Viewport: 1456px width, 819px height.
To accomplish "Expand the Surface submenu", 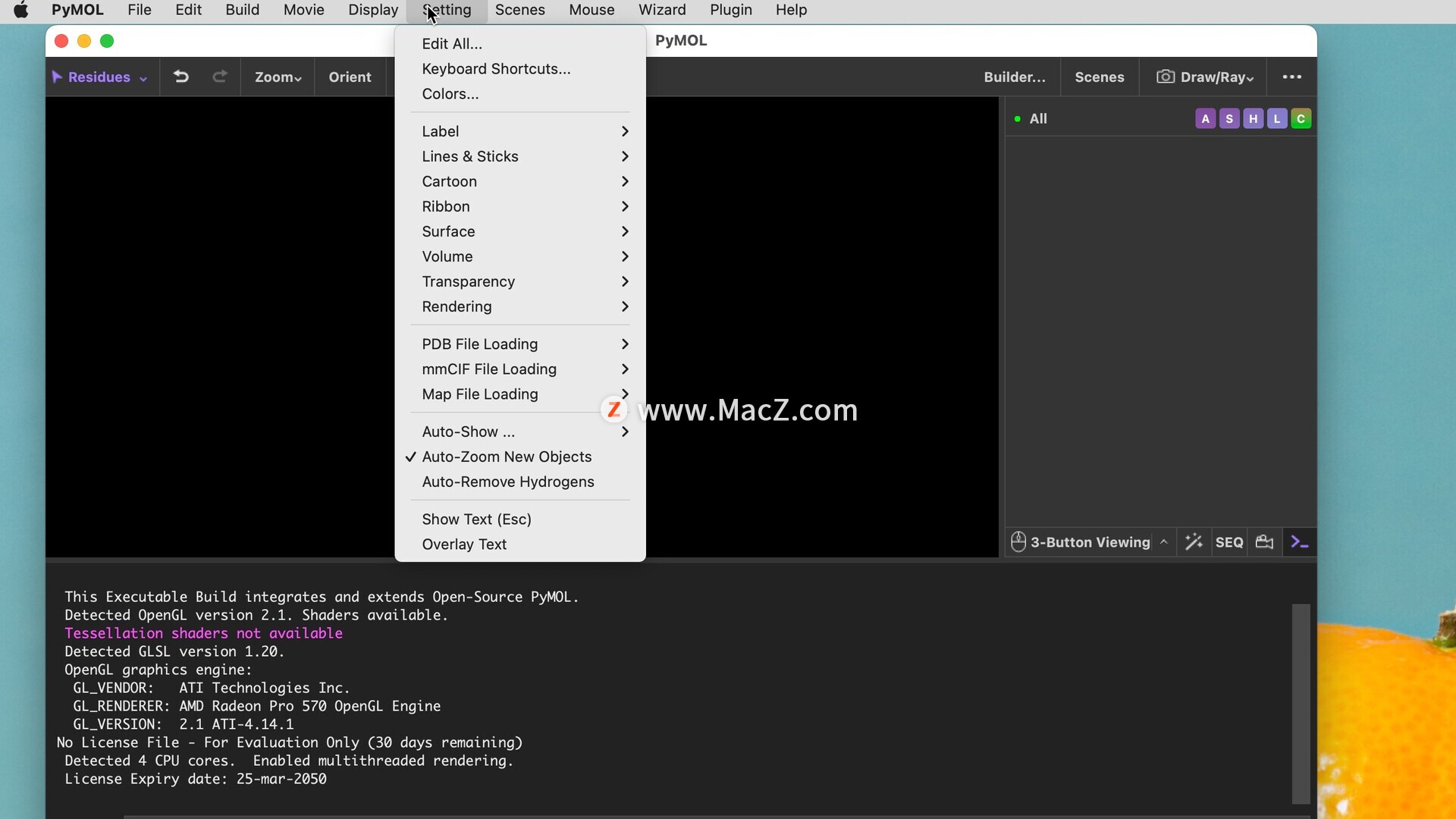I will pyautogui.click(x=520, y=231).
